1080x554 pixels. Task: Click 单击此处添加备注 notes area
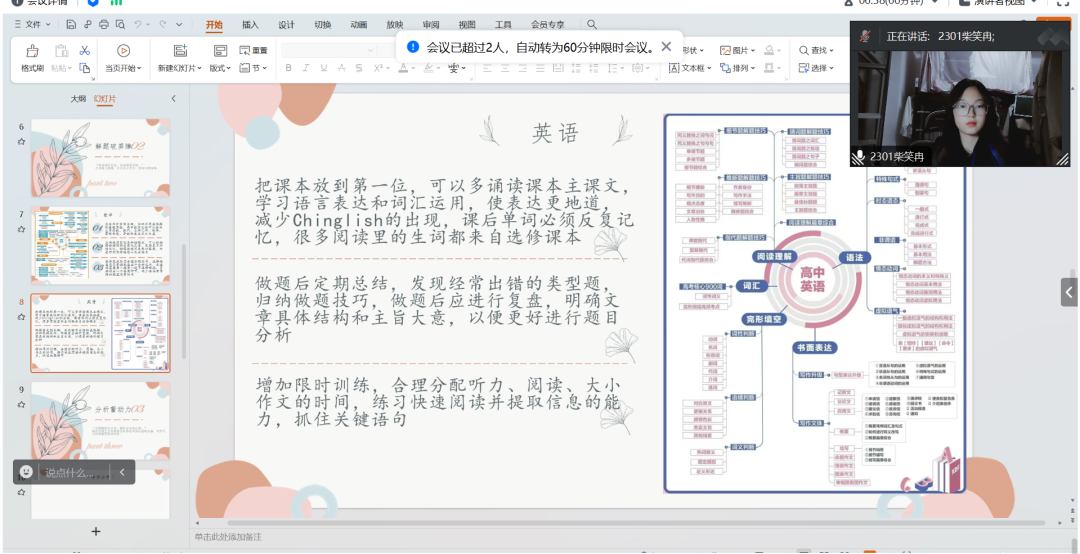[227, 537]
